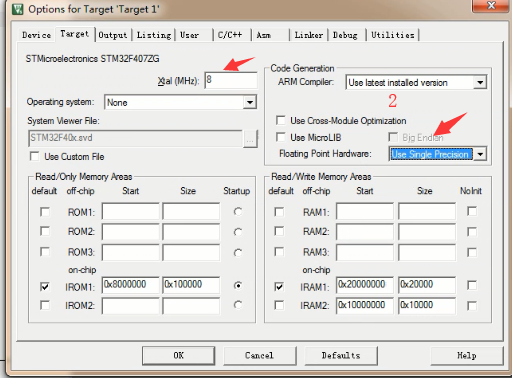Switch to the Linker tab
The image size is (512, 378).
[309, 35]
